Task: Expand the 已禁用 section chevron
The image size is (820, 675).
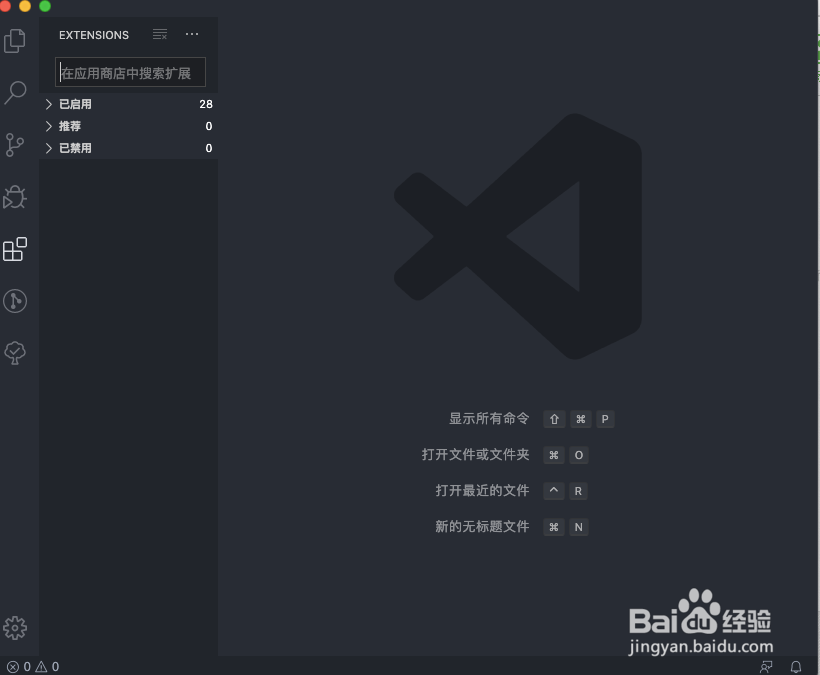Action: (49, 148)
